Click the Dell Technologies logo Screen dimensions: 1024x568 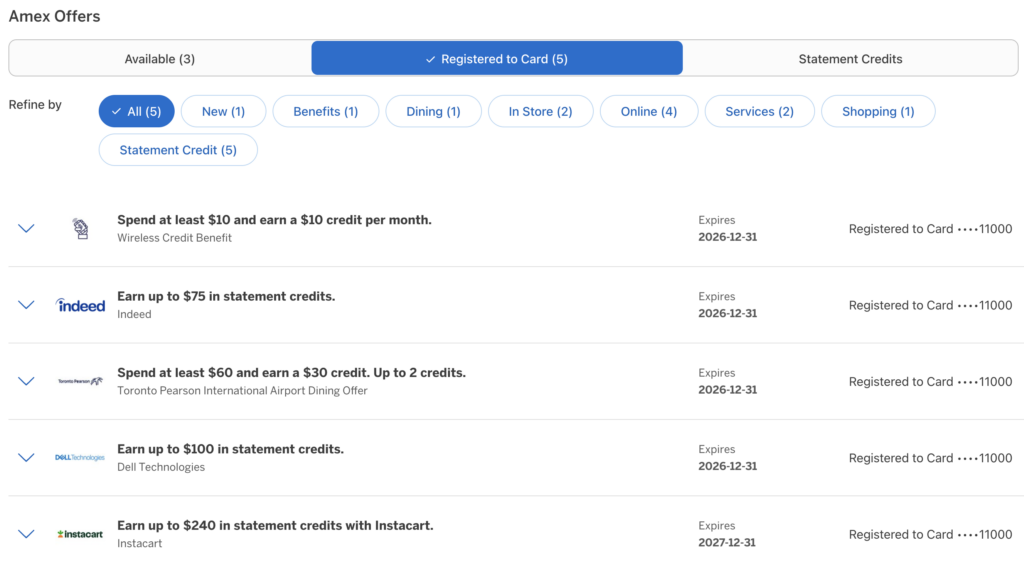point(80,458)
